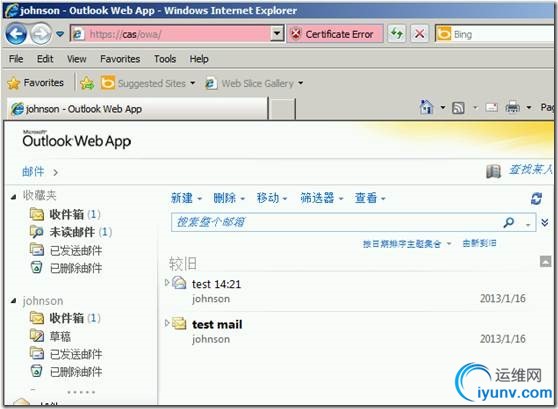The height and width of the screenshot is (409, 558).
Task: Expand advanced search double chevron
Action: click(x=545, y=223)
